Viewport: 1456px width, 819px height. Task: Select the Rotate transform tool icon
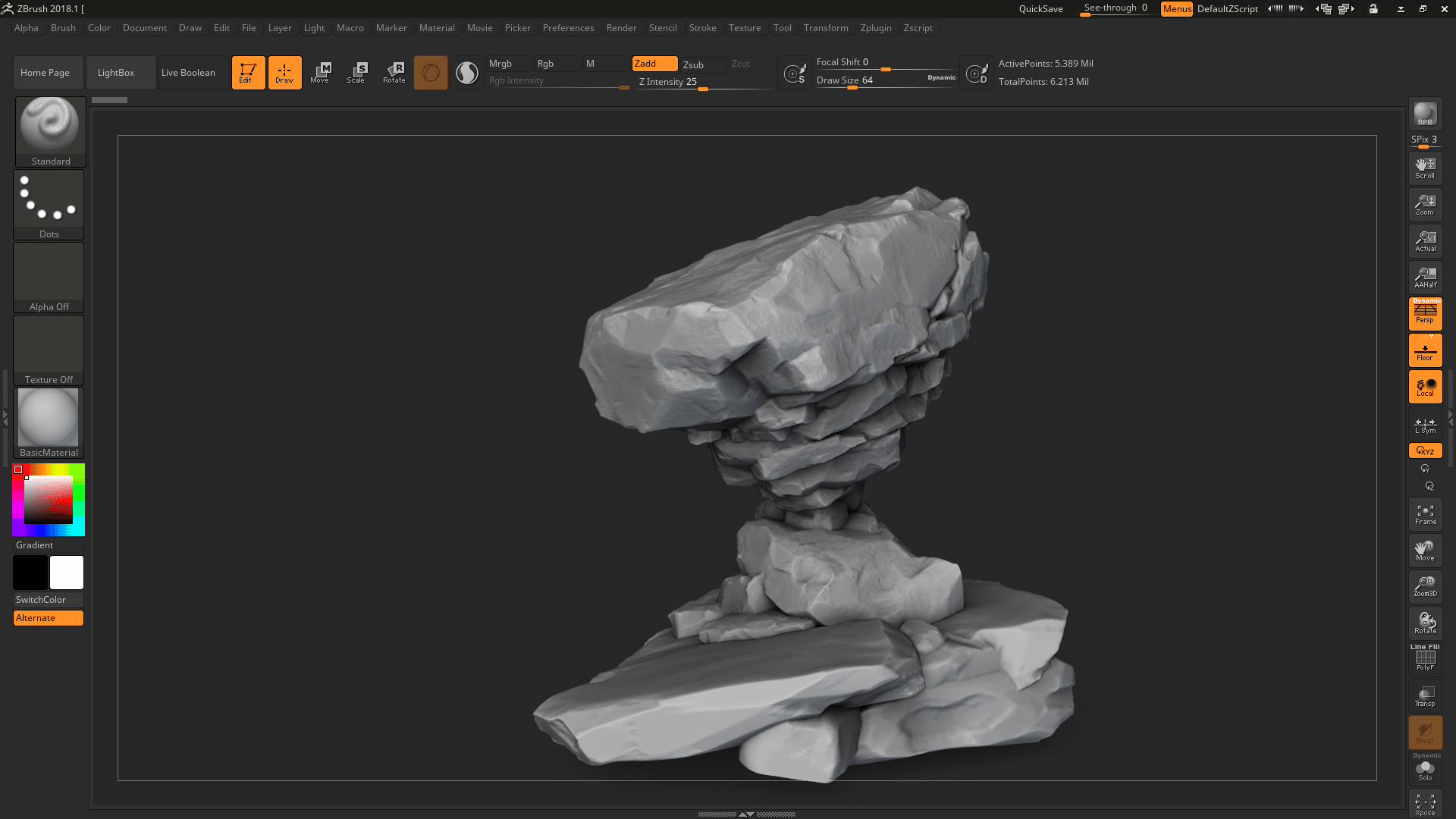pyautogui.click(x=394, y=72)
